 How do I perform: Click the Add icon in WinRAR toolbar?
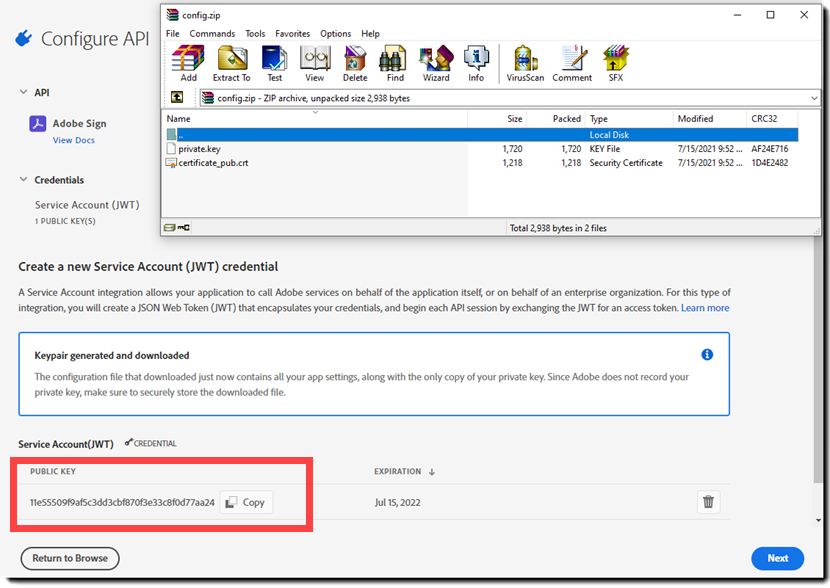(x=188, y=64)
